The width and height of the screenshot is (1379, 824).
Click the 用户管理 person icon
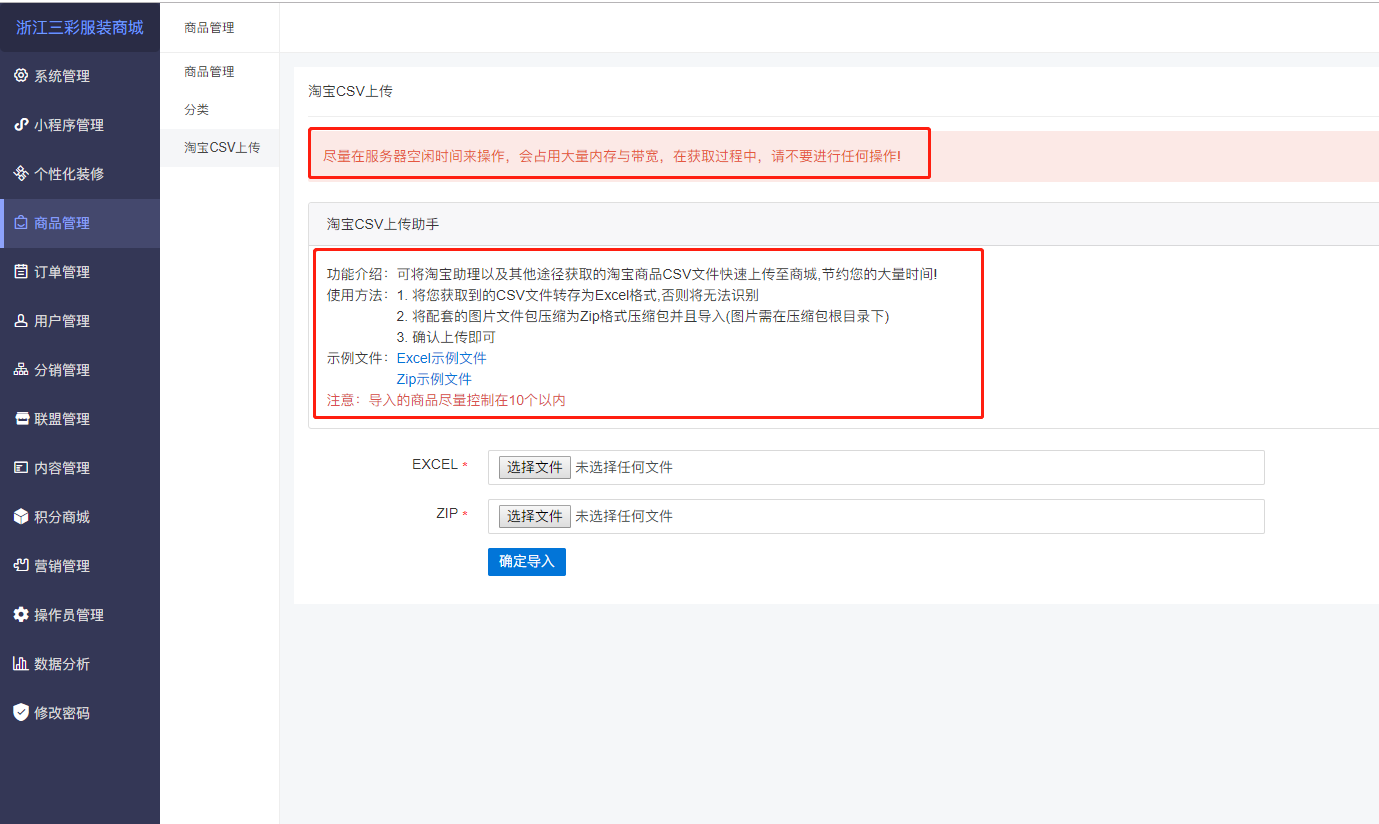point(21,321)
